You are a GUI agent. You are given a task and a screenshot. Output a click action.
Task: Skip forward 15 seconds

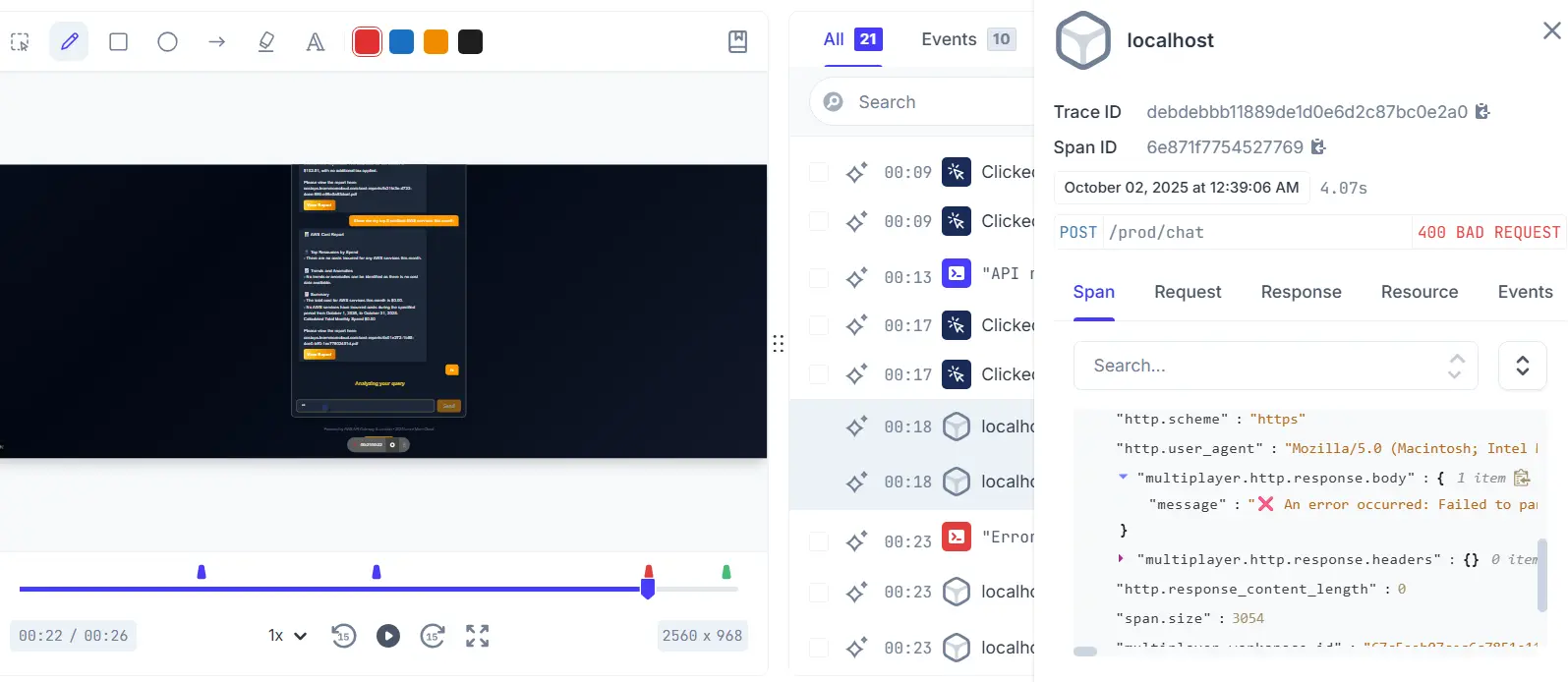[433, 636]
